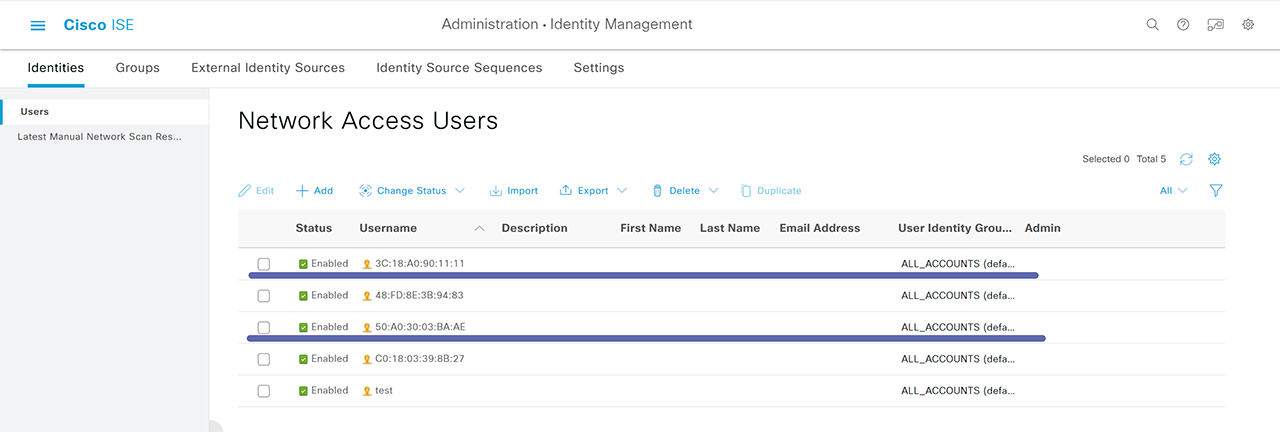
Task: Refresh the Network Access Users table
Action: coord(1186,159)
